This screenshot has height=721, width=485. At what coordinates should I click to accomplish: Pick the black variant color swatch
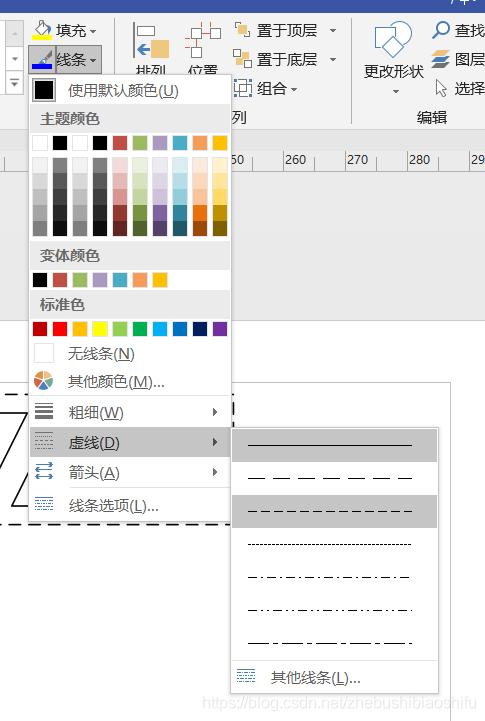point(40,280)
